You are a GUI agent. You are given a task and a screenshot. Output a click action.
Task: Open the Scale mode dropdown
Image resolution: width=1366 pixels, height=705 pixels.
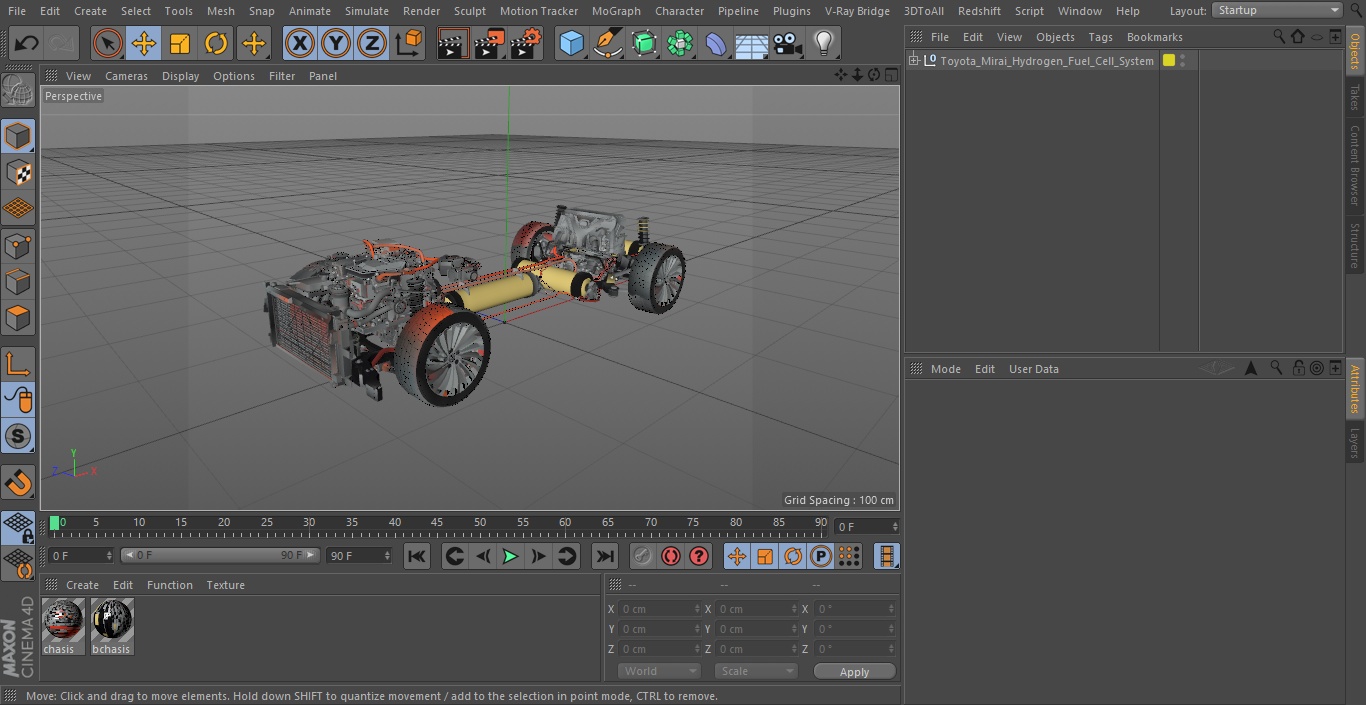756,671
